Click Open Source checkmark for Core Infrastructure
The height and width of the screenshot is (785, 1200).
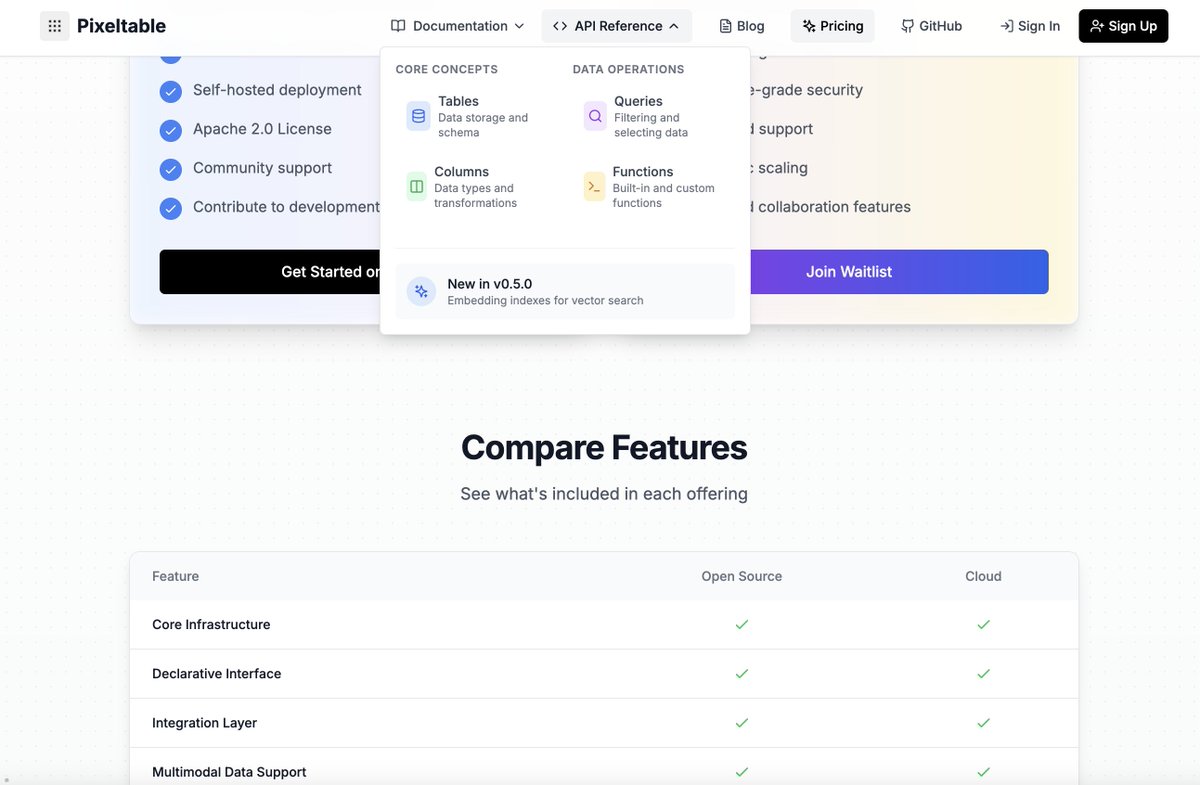[742, 624]
